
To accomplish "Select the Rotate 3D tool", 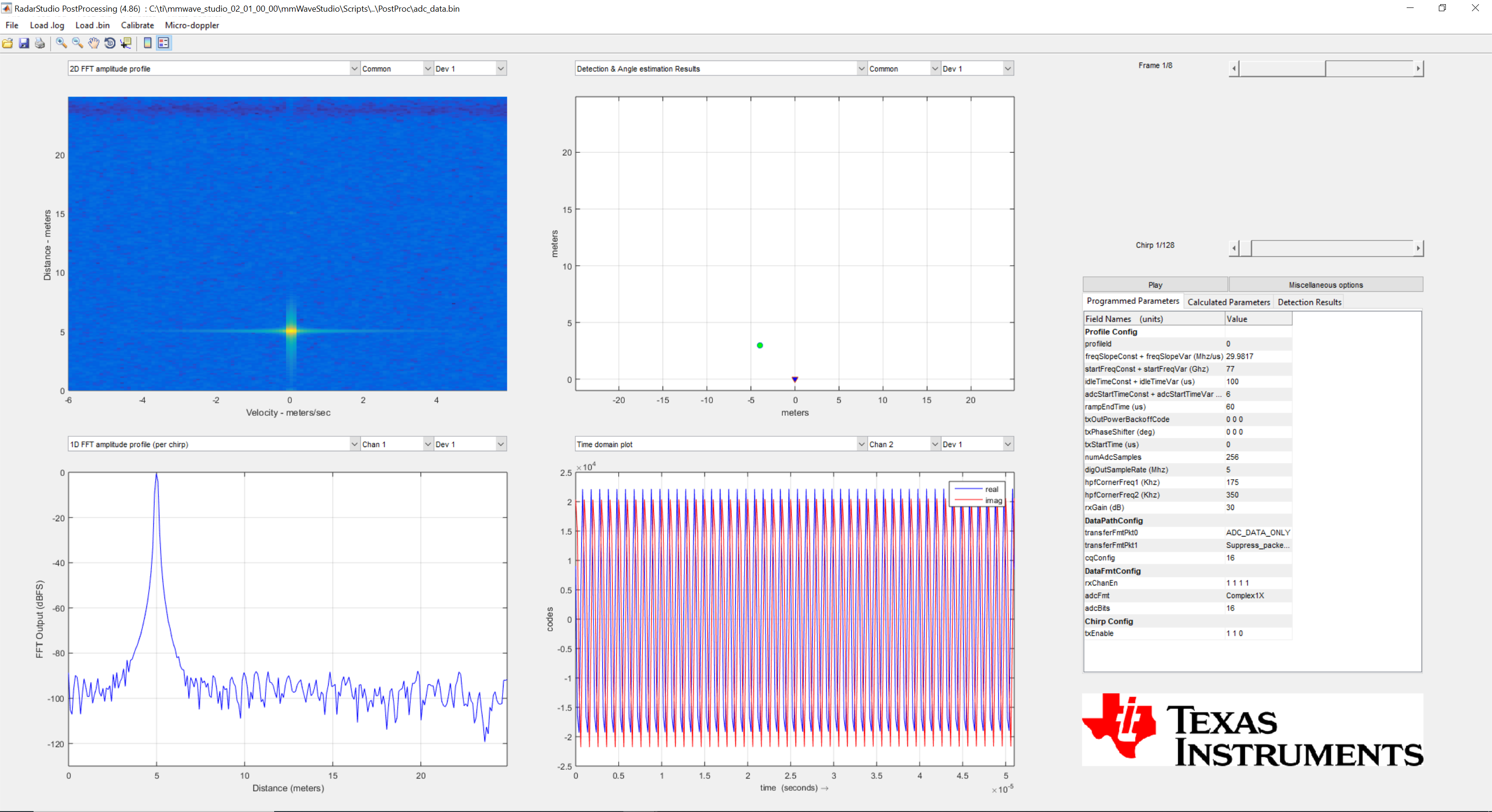I will (x=110, y=43).
